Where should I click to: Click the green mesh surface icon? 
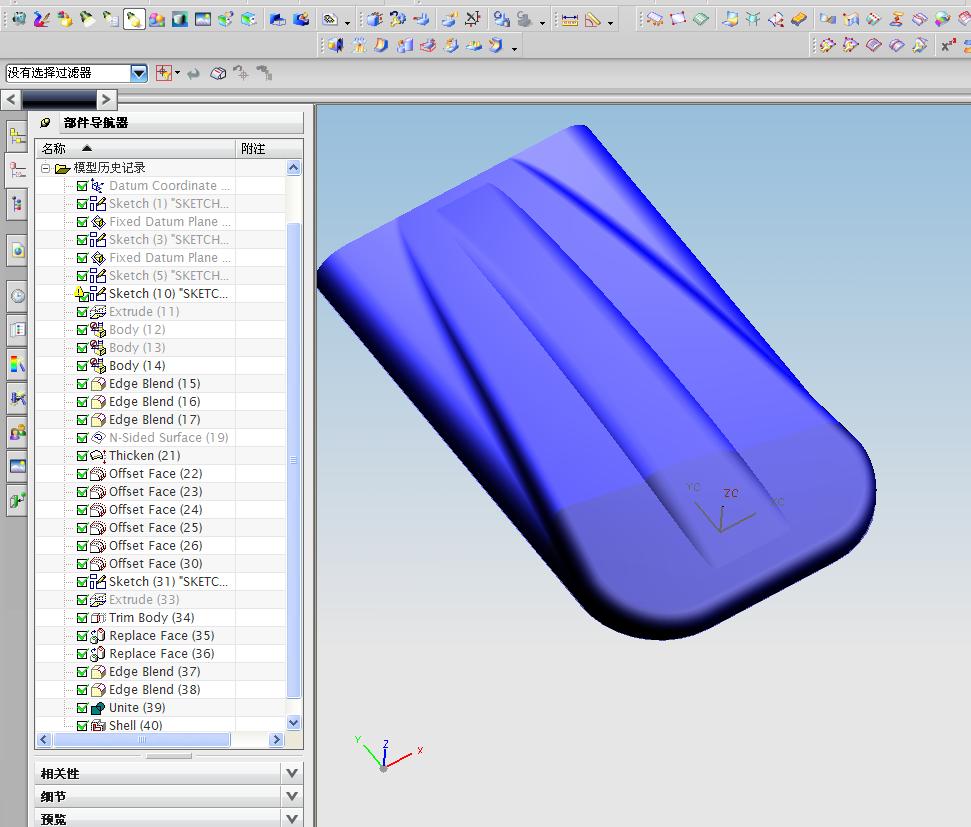pyautogui.click(x=702, y=20)
